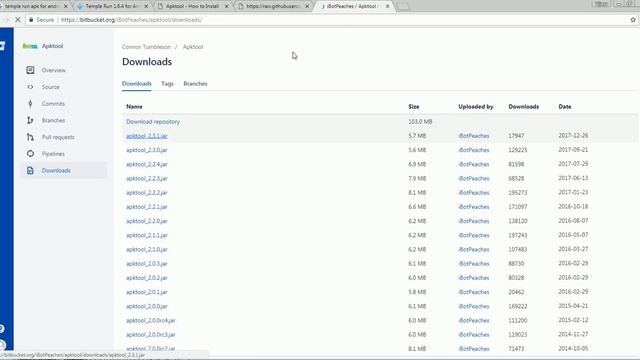Click the Date column header

(565, 107)
